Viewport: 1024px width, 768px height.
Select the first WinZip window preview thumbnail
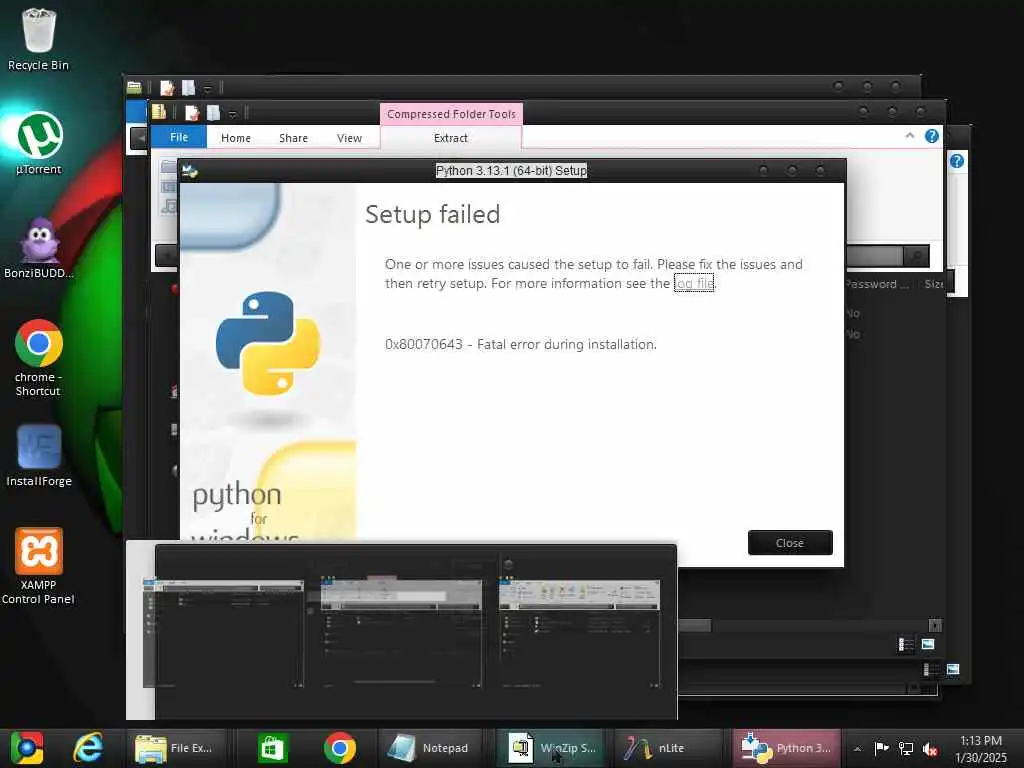pos(223,632)
